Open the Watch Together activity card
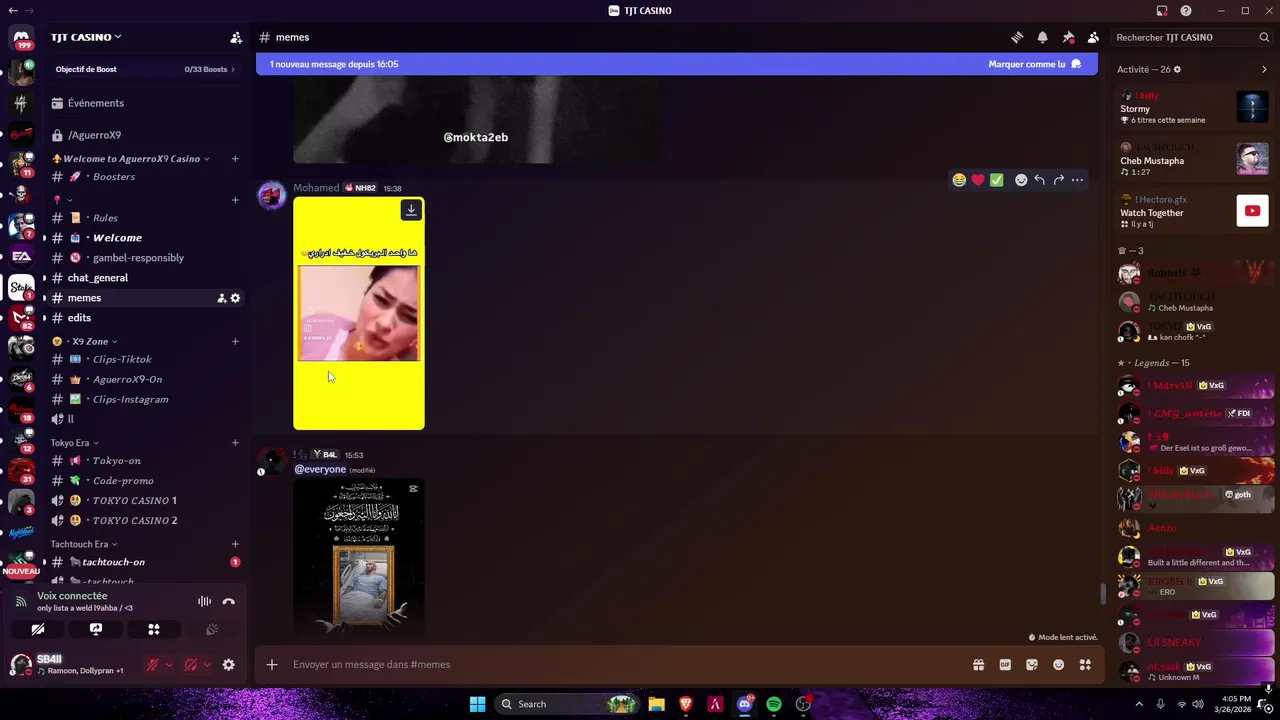This screenshot has height=720, width=1280. pos(1194,211)
